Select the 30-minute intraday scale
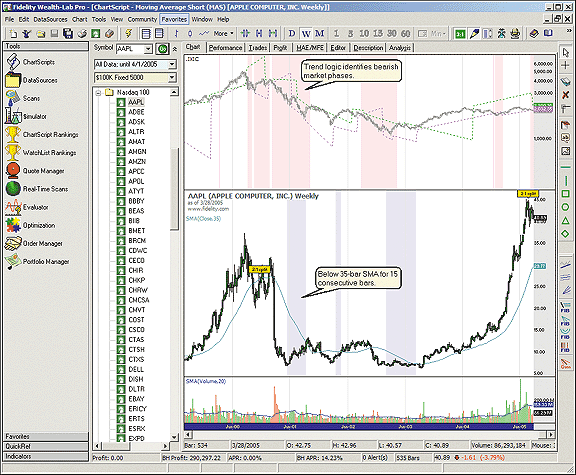This screenshot has width=576, height=475. (x=392, y=34)
